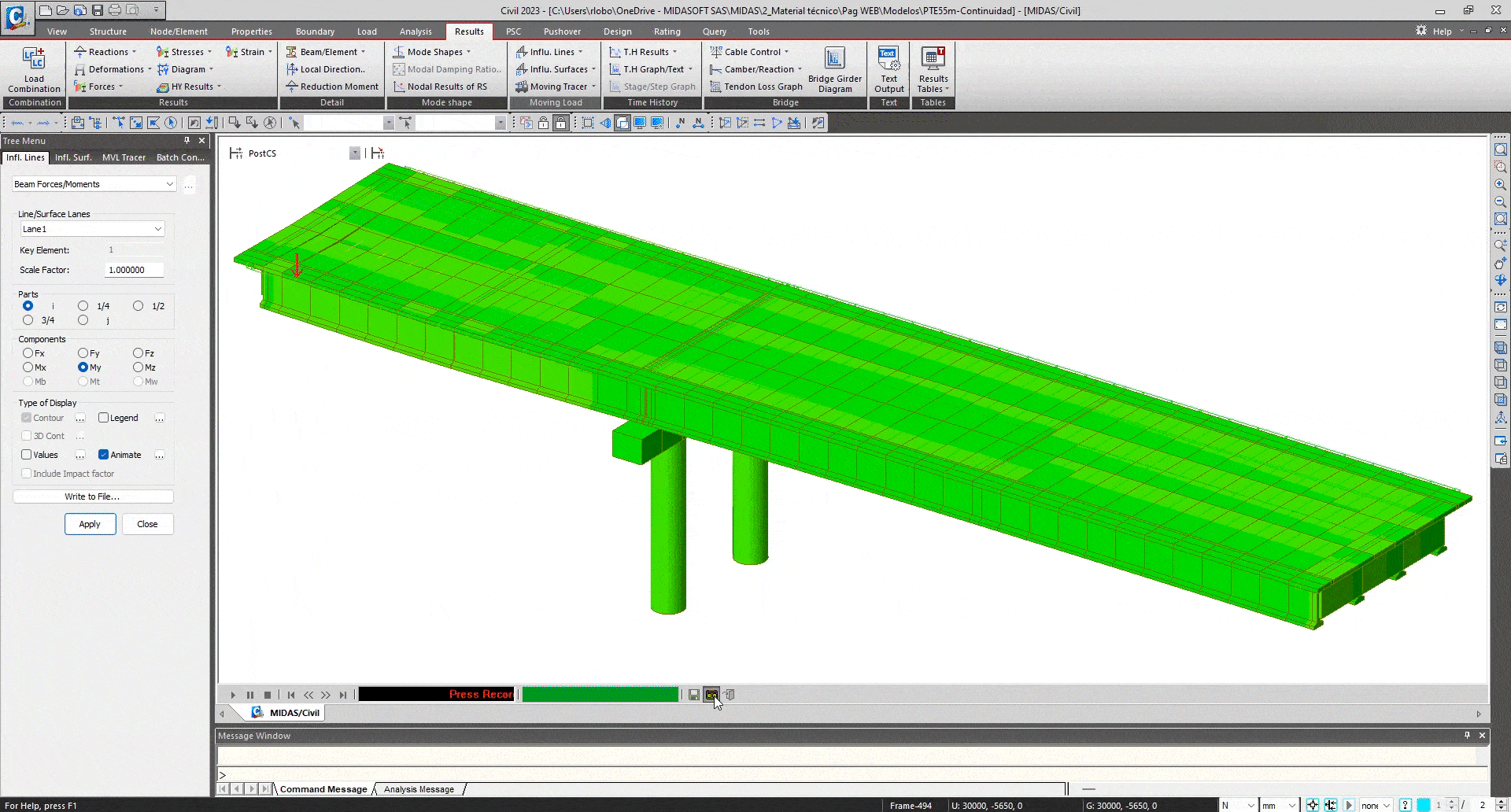Screen dimensions: 1511x812
Task: Click the green animation progress bar
Action: (x=600, y=695)
